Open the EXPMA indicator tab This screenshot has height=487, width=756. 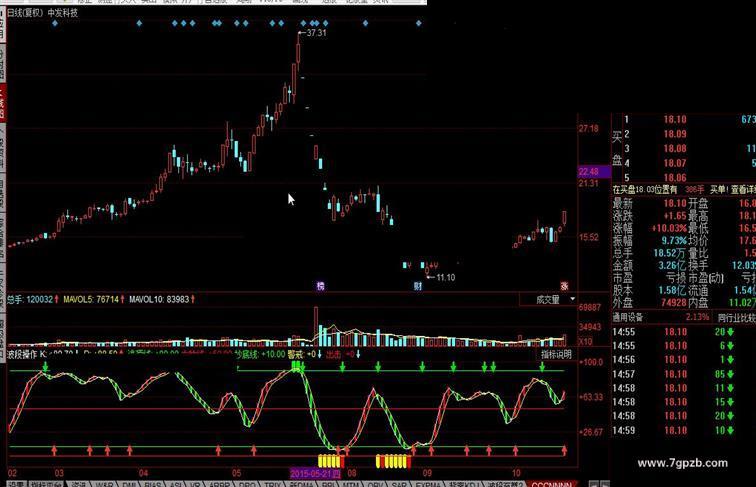coord(428,484)
